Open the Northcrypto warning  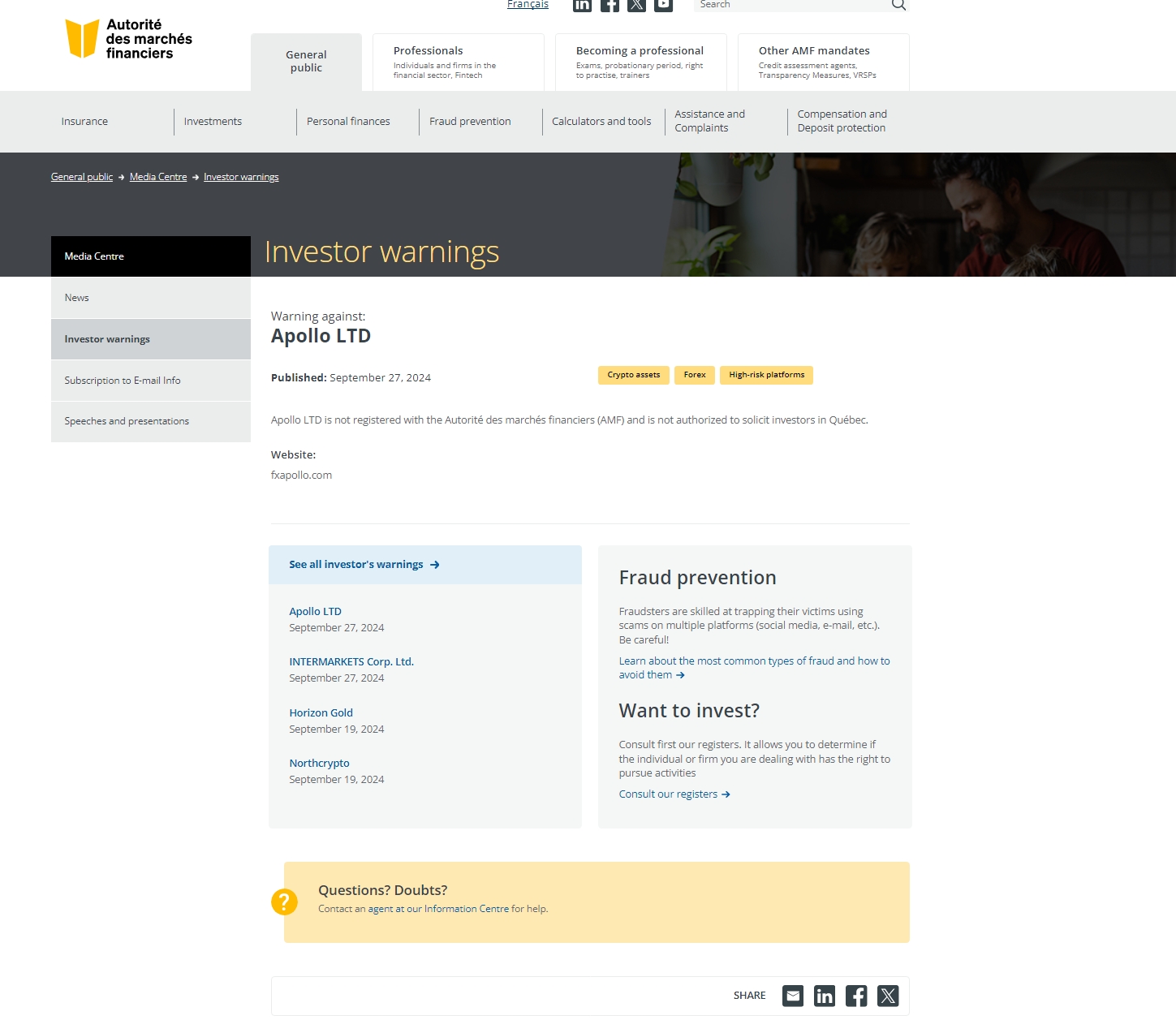tap(319, 764)
